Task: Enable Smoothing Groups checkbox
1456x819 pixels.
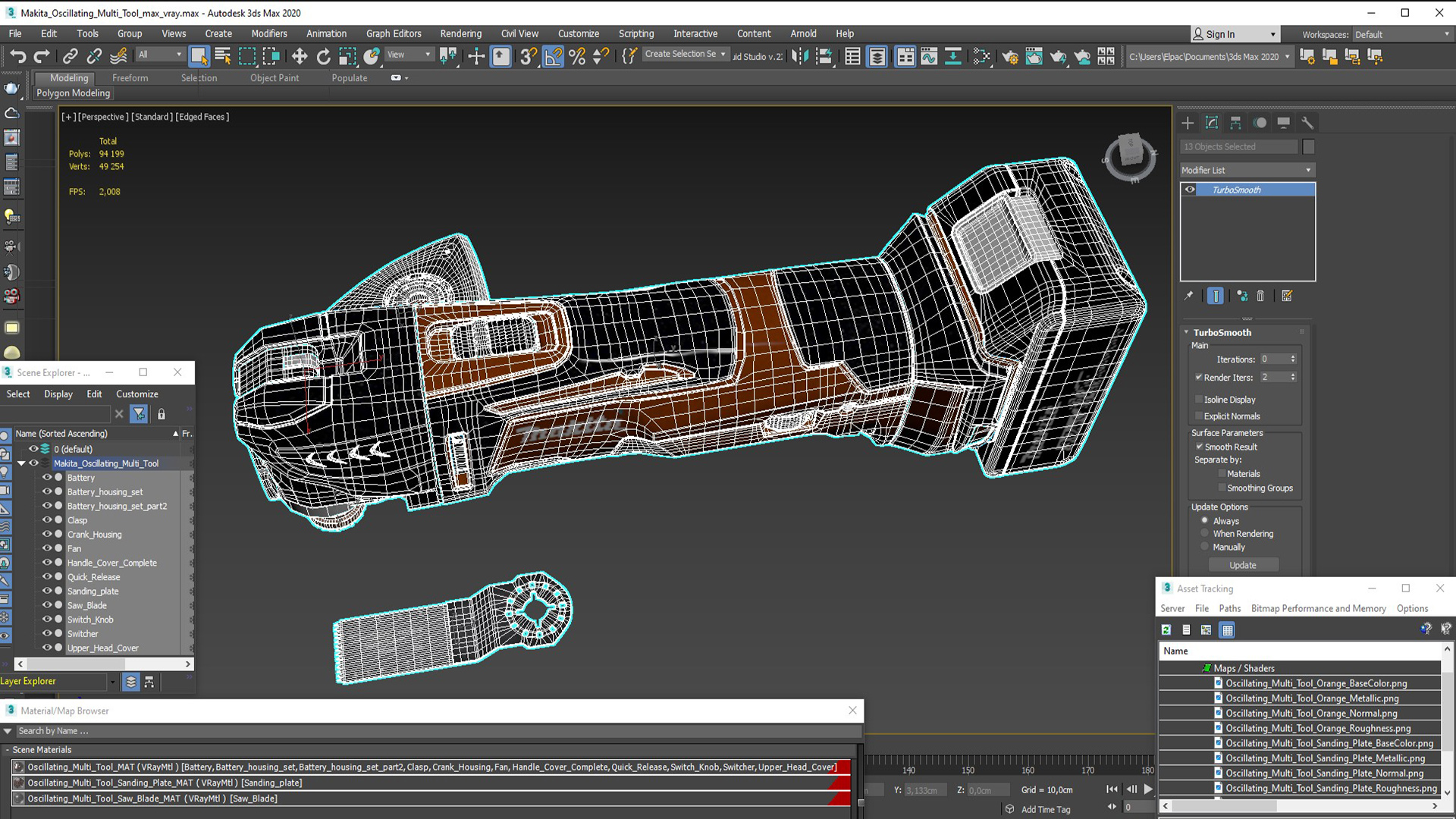Action: 1222,488
